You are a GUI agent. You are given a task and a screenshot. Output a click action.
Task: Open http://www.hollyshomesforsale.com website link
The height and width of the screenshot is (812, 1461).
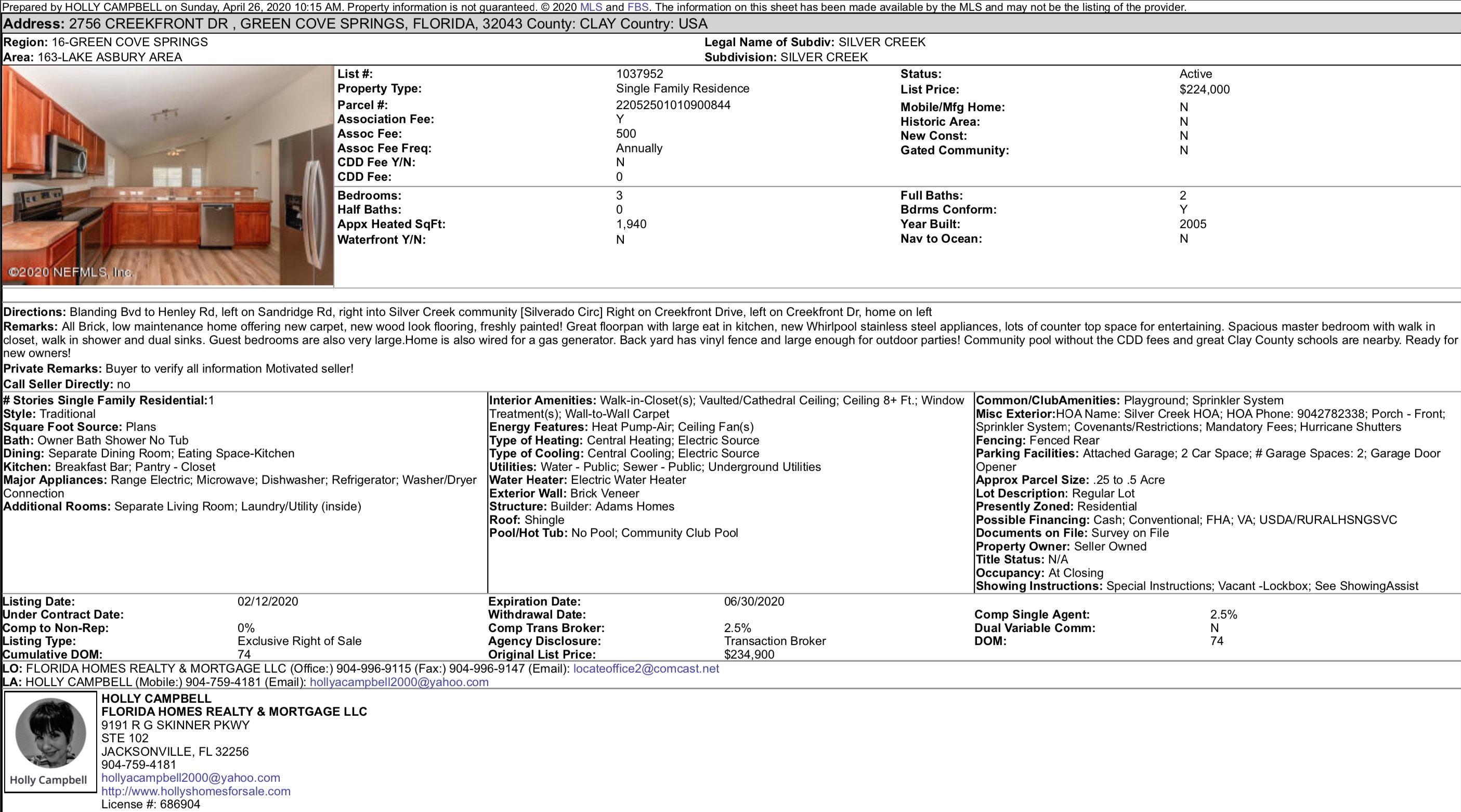[195, 791]
